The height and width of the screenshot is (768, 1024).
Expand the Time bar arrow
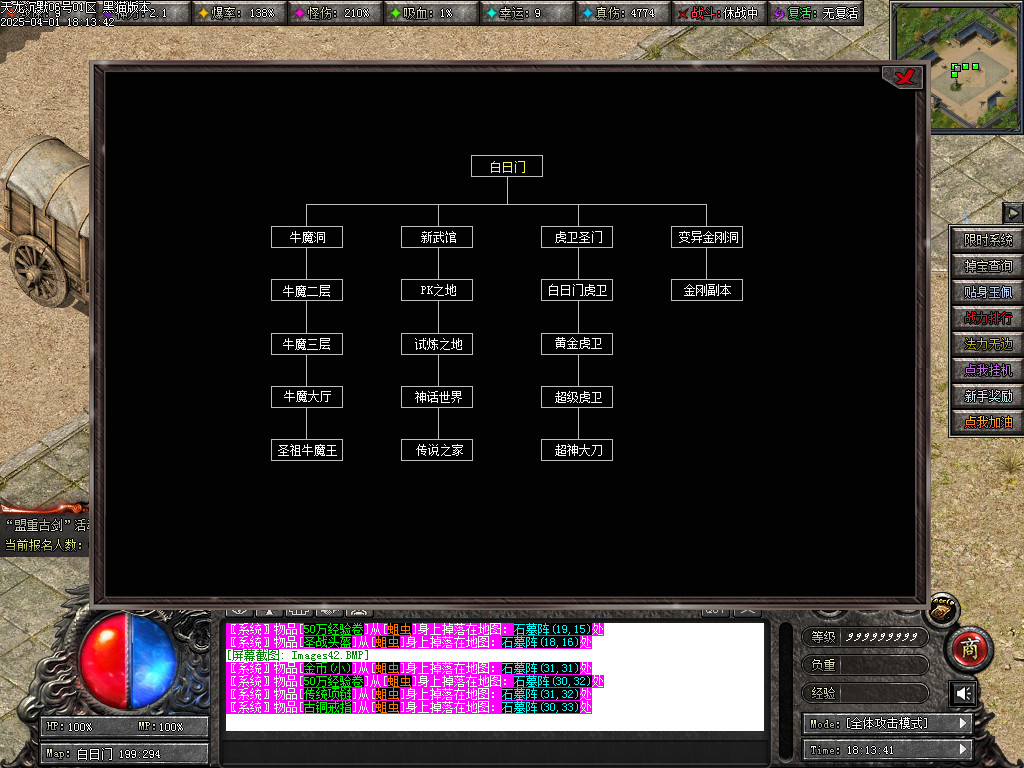coord(963,749)
